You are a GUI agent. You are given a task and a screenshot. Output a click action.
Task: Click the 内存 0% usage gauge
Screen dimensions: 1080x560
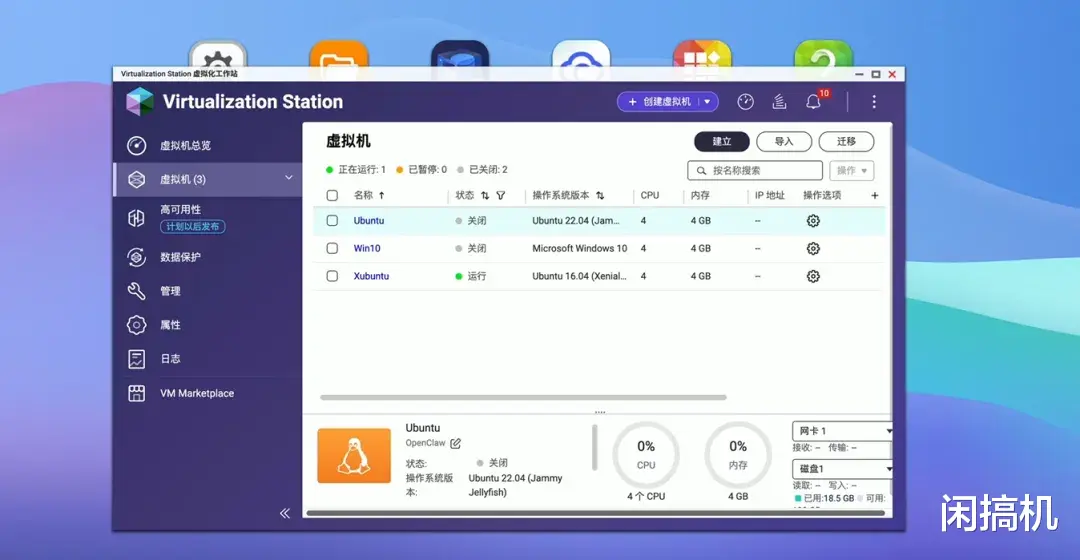(738, 456)
